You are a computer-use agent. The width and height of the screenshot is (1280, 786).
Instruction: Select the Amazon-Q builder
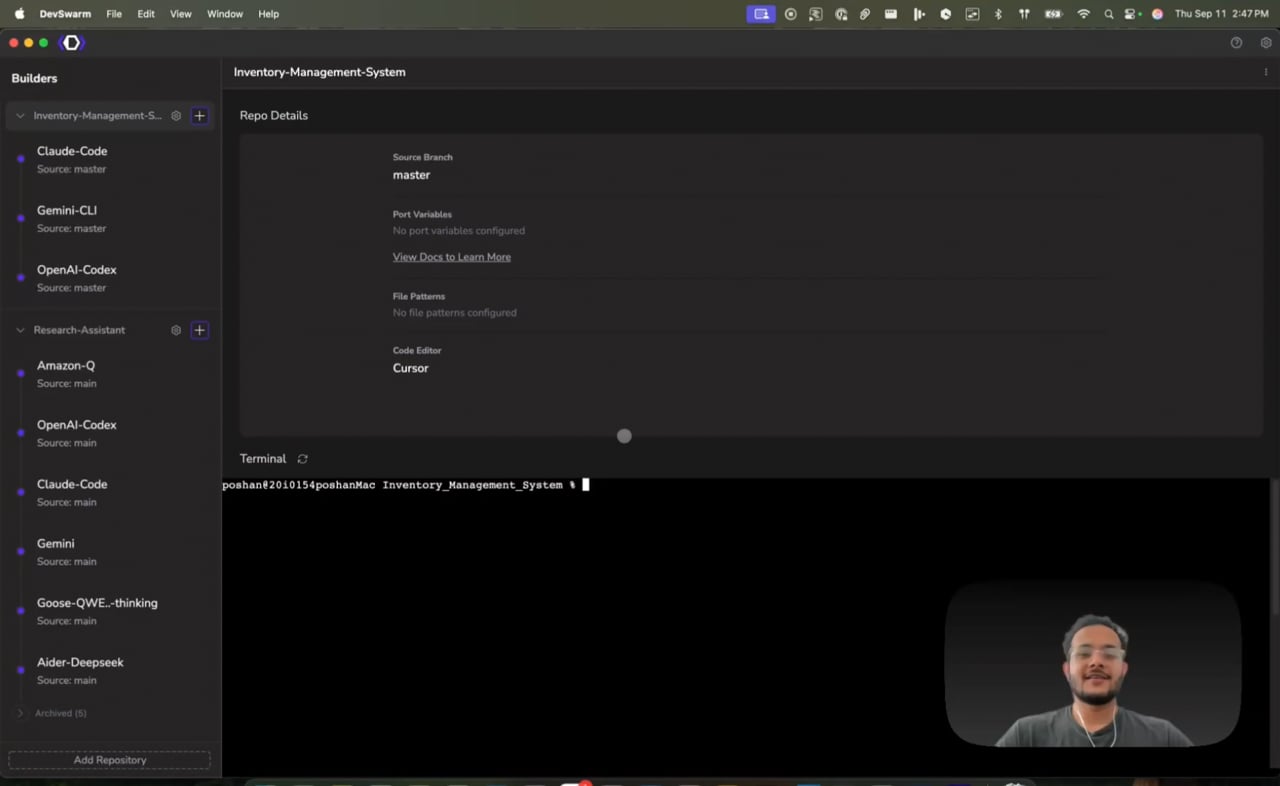pyautogui.click(x=110, y=374)
